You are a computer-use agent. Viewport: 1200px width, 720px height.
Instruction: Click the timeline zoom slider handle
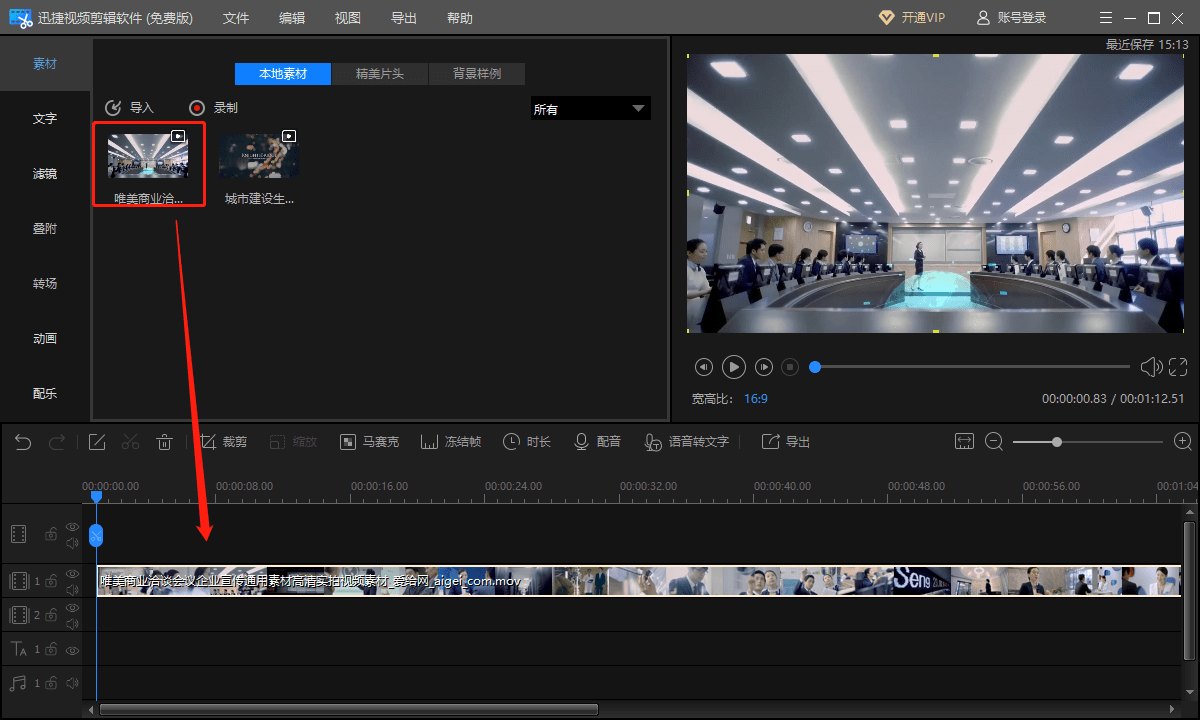pos(1056,442)
